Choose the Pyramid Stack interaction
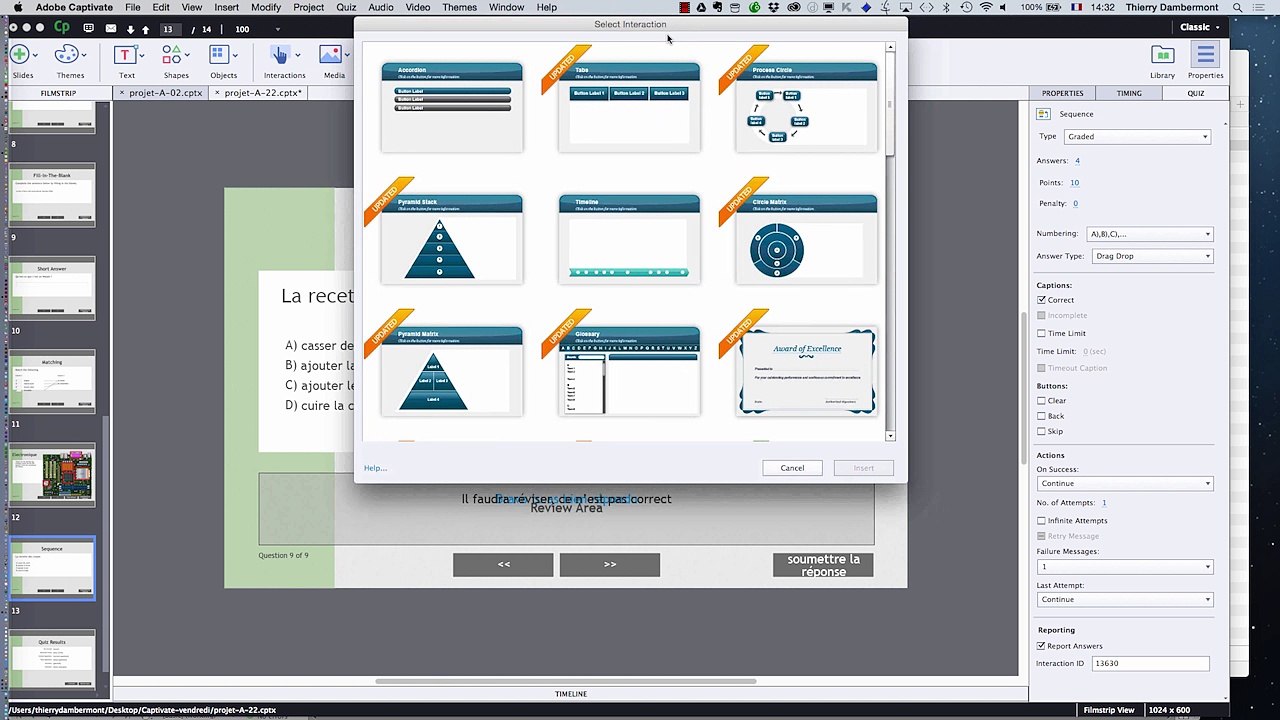Screen dimensions: 1280x720 coord(452,239)
